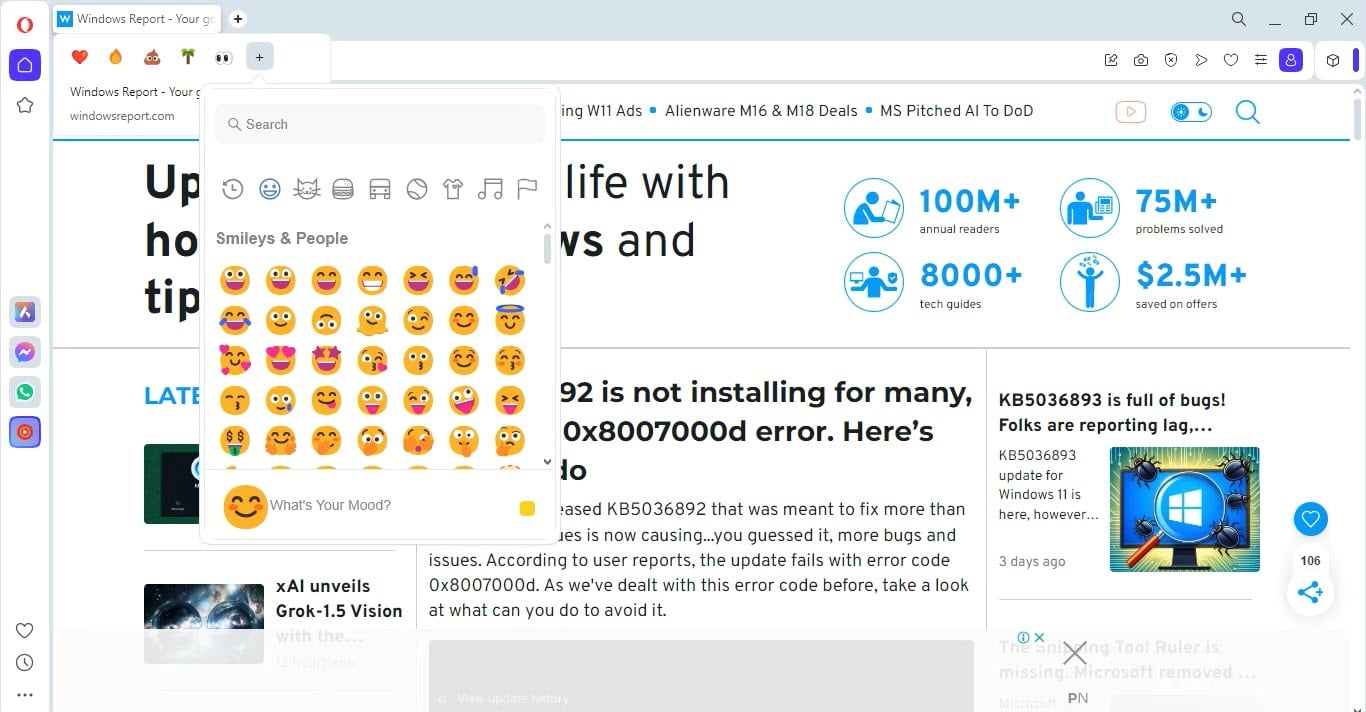Open bookmarks star in sidebar
Screen dimensions: 1366x712
pos(25,105)
